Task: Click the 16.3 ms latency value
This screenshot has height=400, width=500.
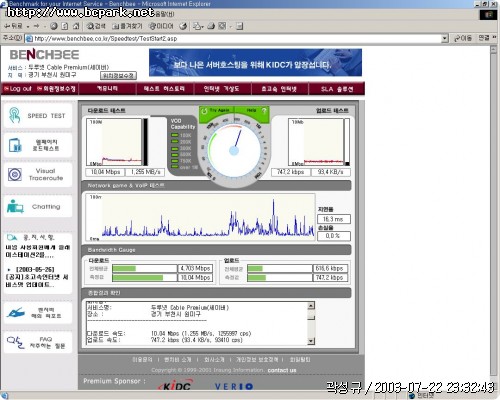Action: [x=334, y=219]
